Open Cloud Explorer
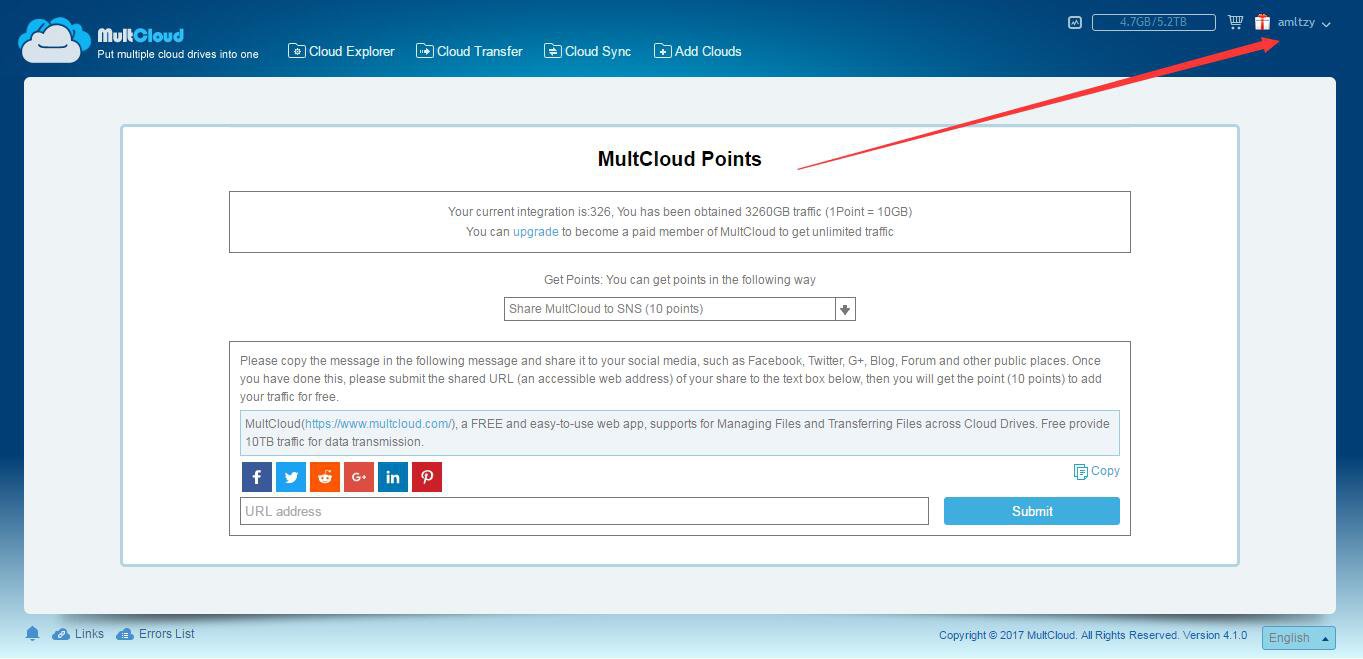This screenshot has height=659, width=1363. [341, 51]
